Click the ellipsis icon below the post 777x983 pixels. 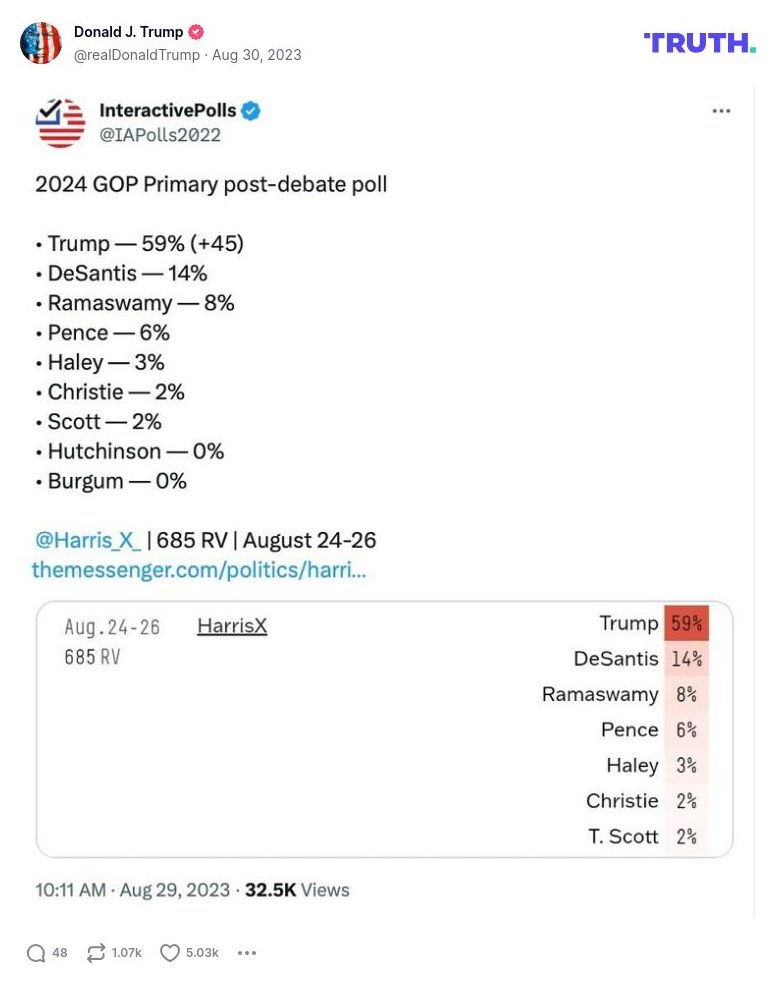click(x=247, y=953)
